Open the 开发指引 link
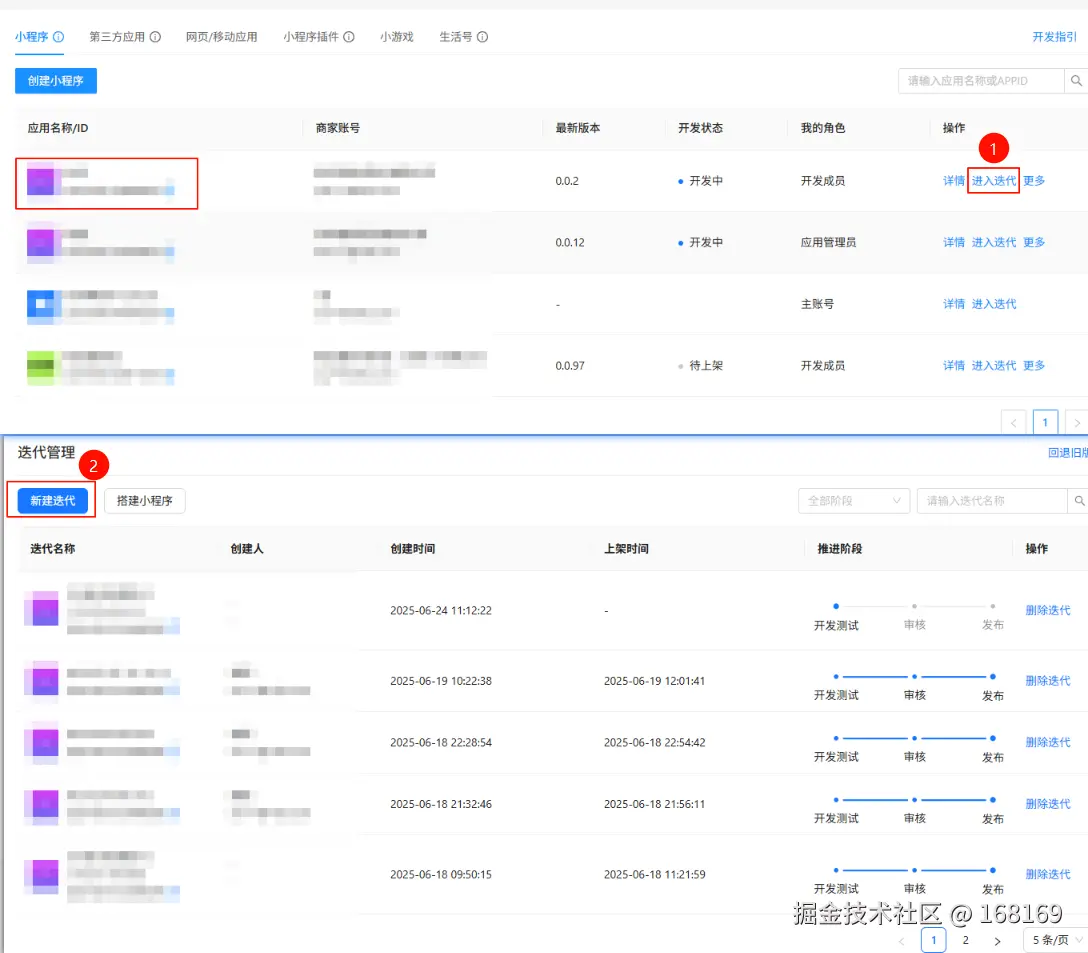This screenshot has height=953, width=1088. [x=1055, y=37]
